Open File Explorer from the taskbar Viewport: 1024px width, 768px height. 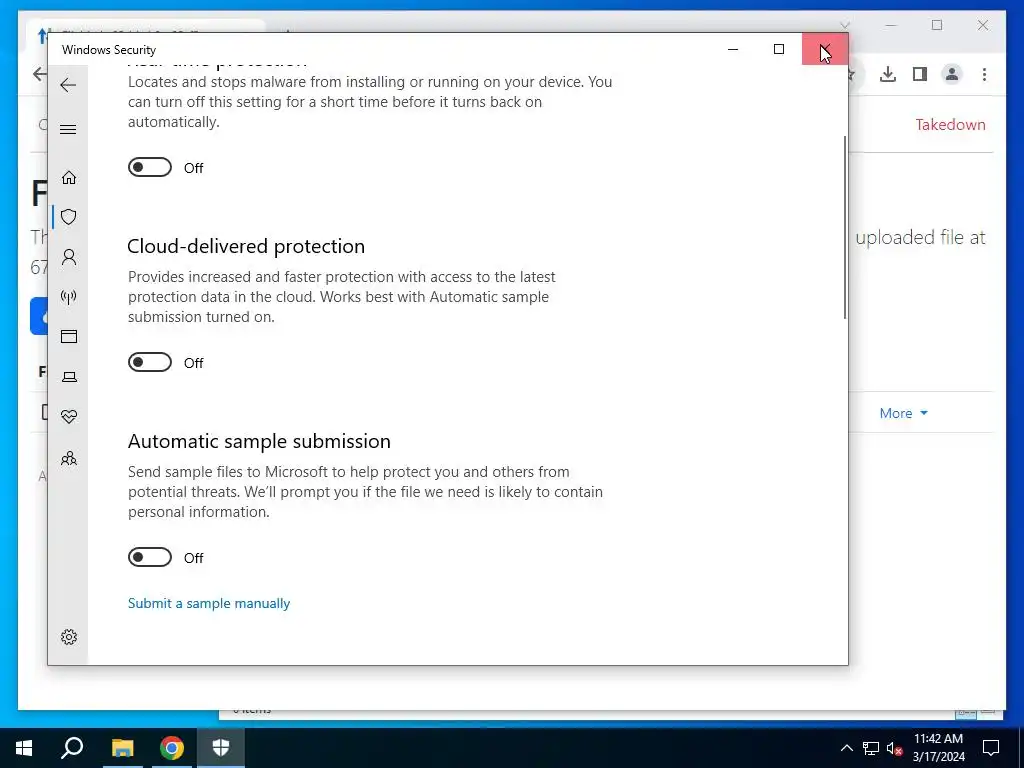[x=122, y=748]
